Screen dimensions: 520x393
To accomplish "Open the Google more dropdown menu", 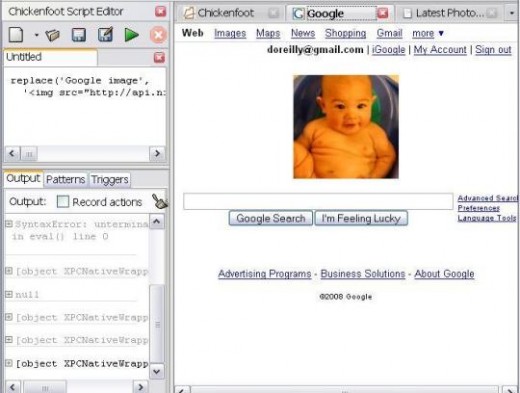I will click(x=428, y=33).
